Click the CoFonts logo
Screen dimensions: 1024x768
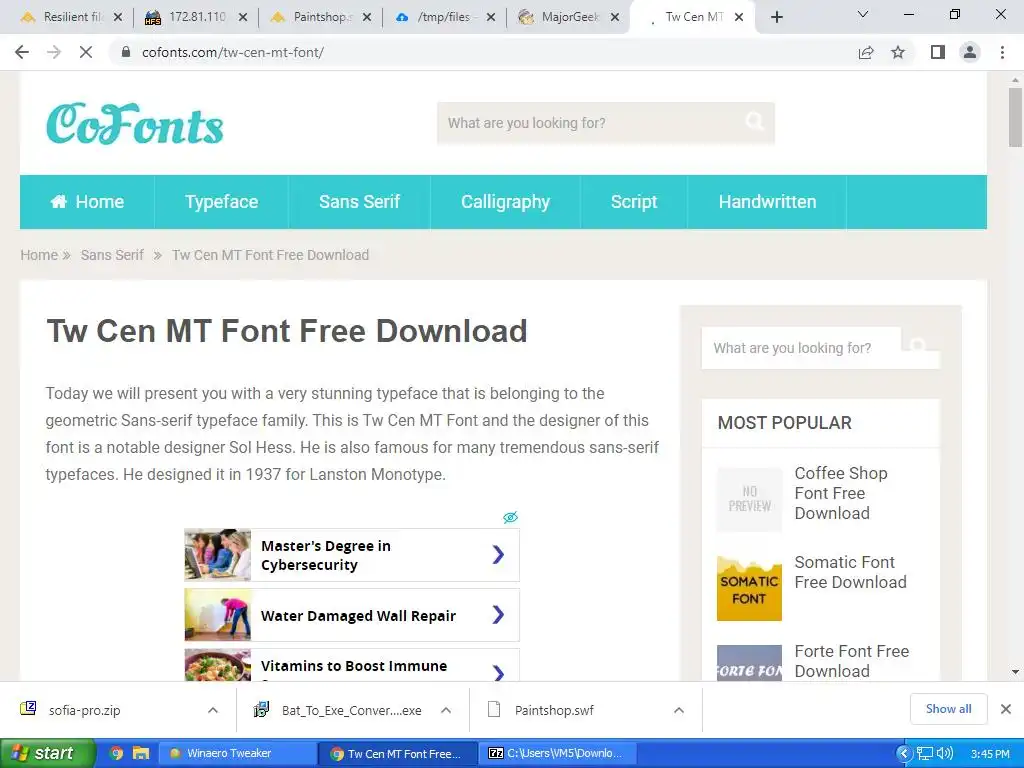(135, 123)
